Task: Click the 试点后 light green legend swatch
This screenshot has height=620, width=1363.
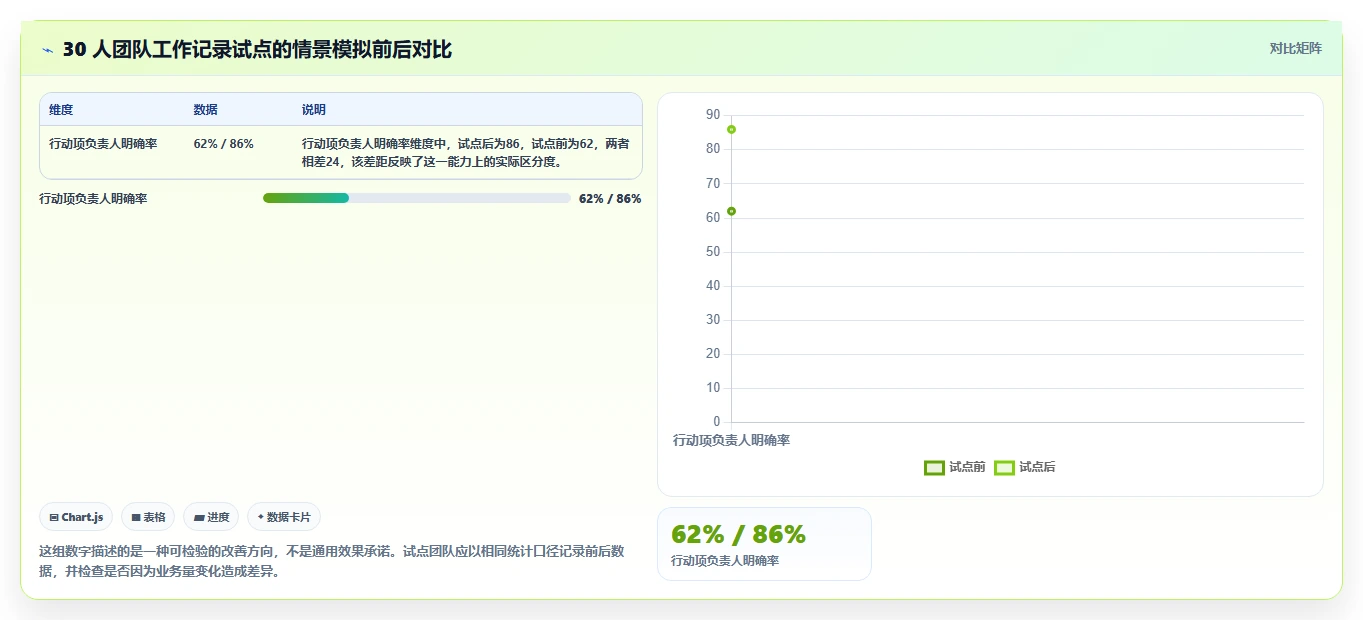Action: tap(1004, 467)
